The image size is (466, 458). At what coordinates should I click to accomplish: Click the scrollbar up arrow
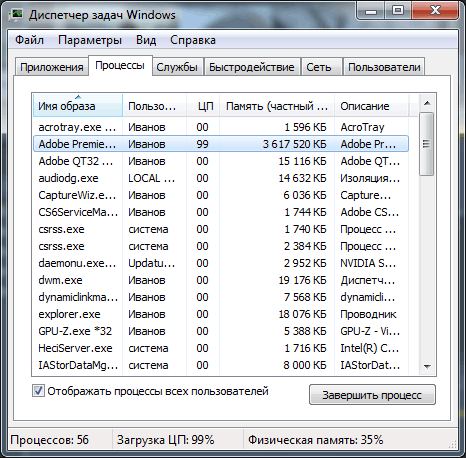(427, 103)
